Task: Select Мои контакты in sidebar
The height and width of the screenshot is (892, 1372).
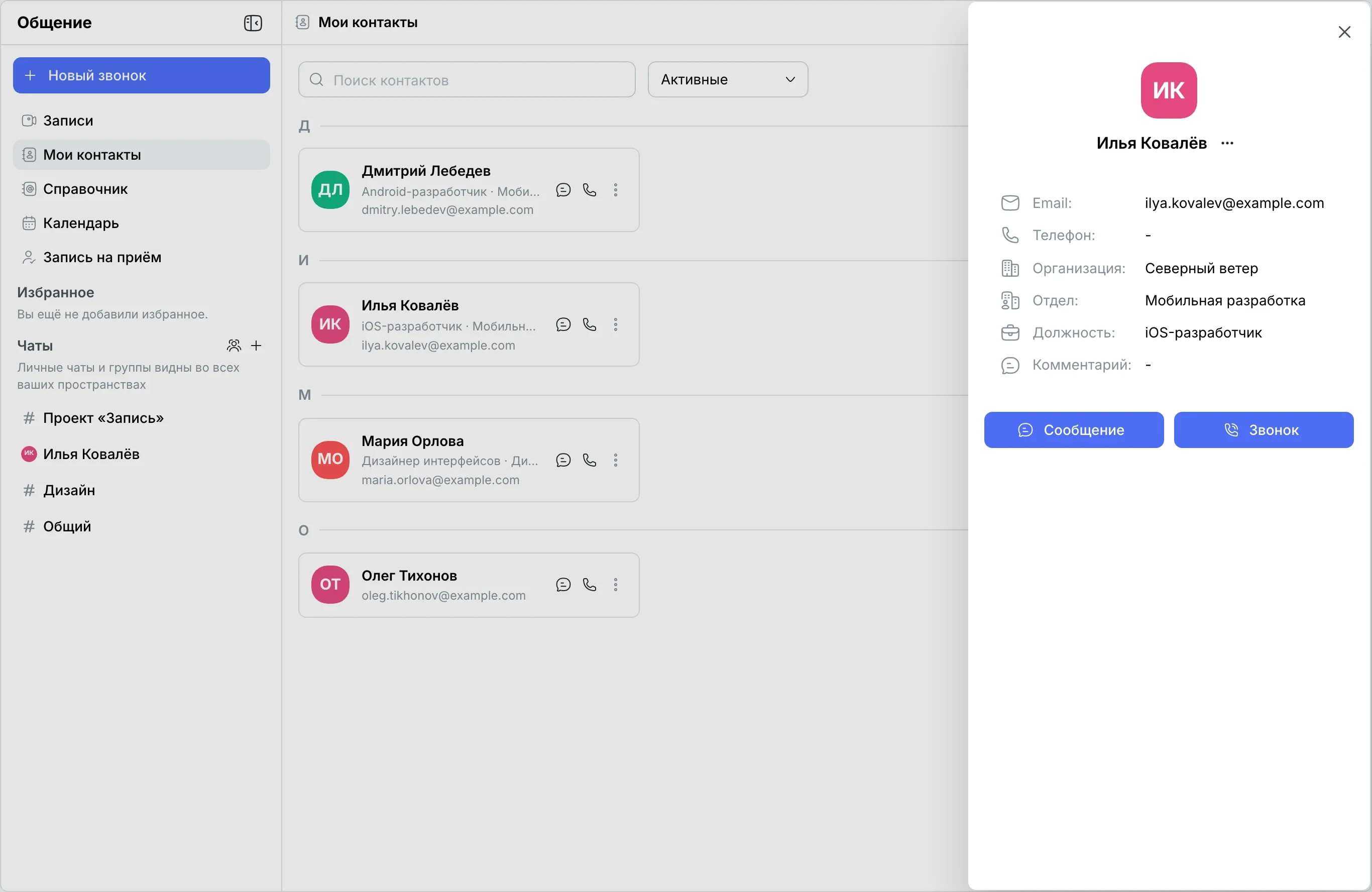Action: coord(141,155)
